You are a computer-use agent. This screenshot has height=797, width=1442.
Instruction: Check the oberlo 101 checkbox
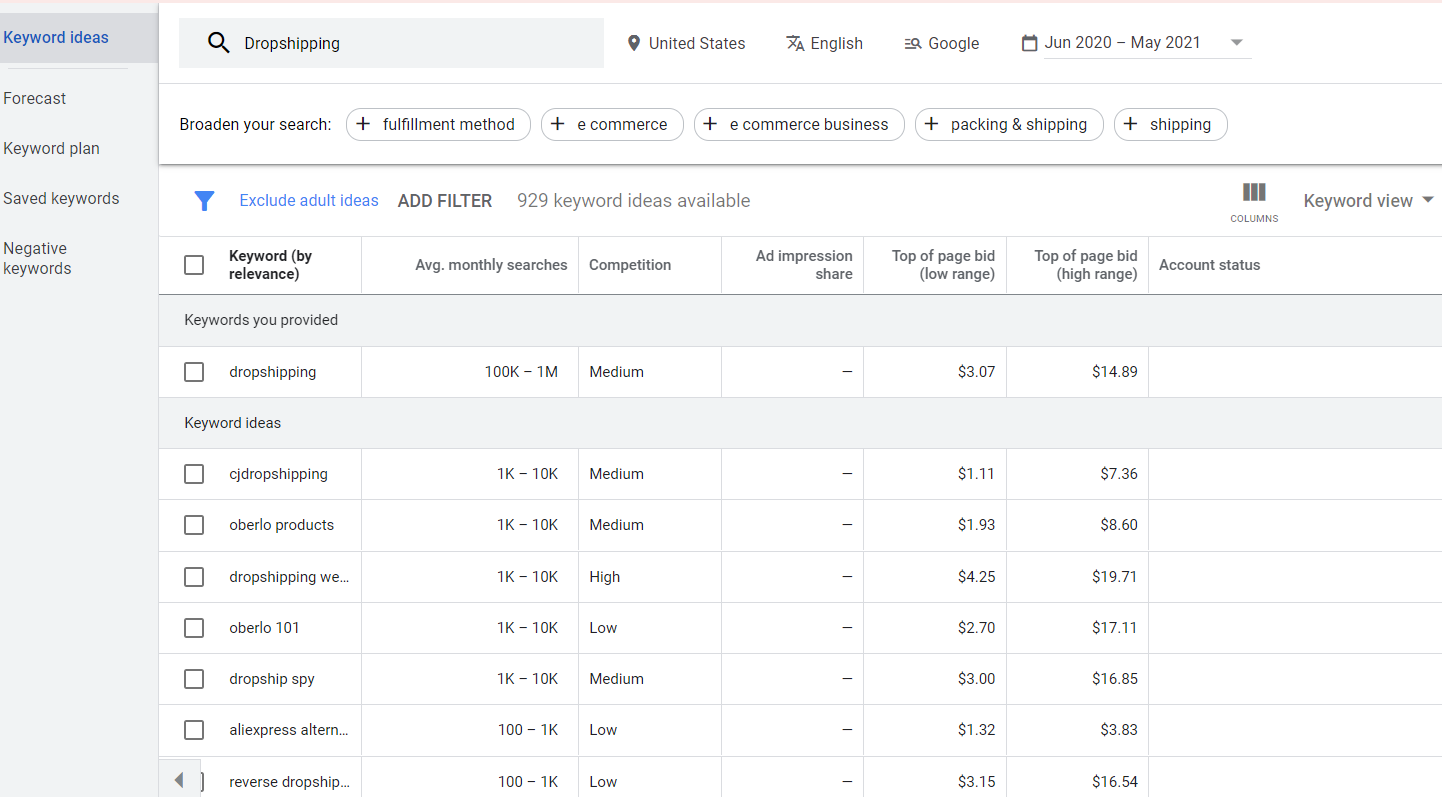tap(194, 628)
